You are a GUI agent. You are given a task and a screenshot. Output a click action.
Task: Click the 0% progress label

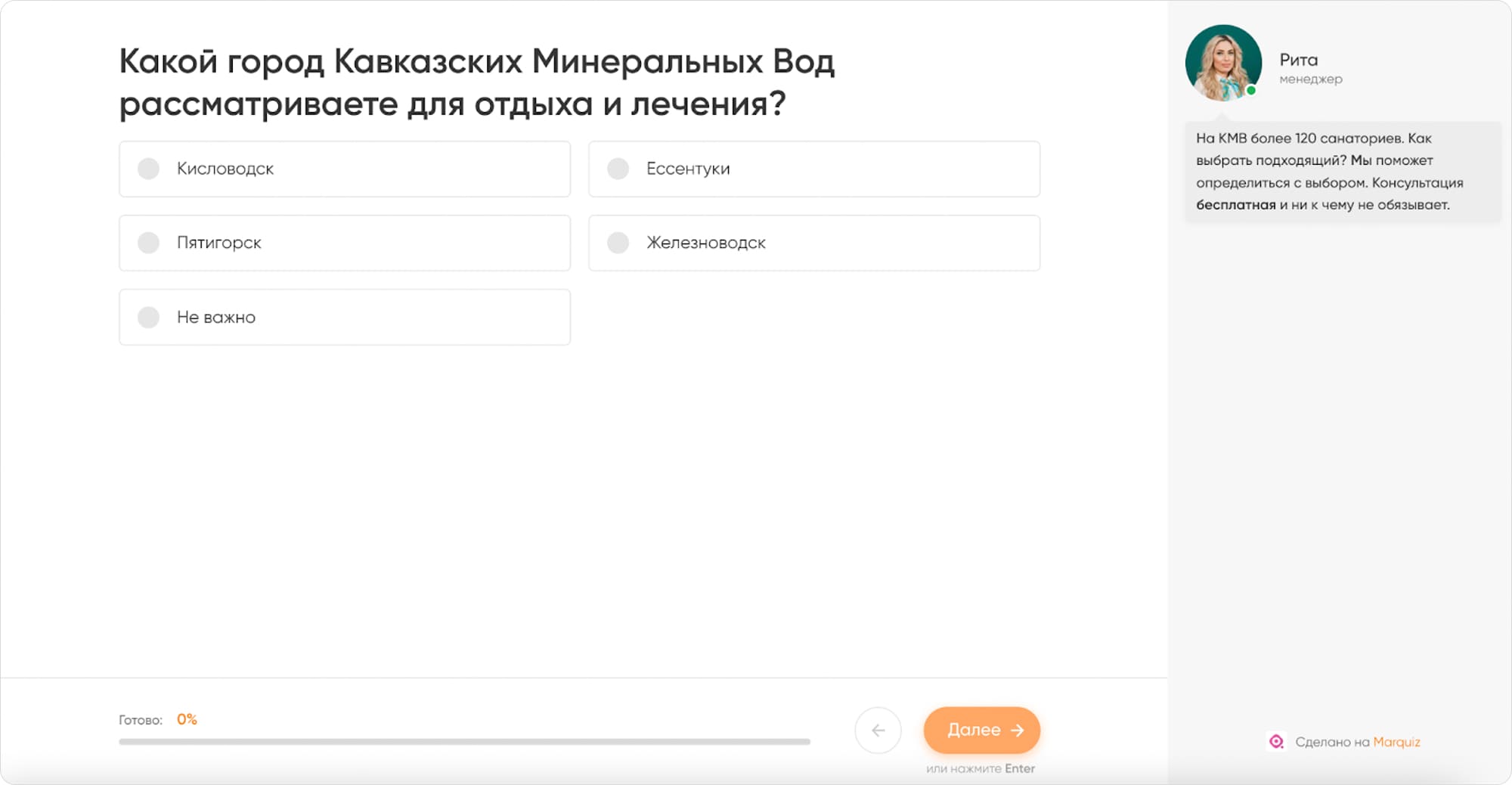(x=185, y=718)
